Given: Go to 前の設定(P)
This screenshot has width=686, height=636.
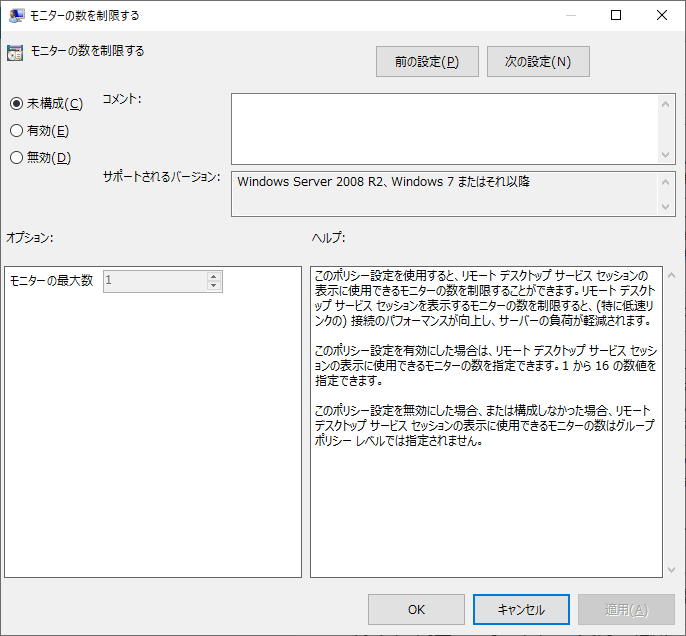Looking at the screenshot, I should (x=427, y=62).
